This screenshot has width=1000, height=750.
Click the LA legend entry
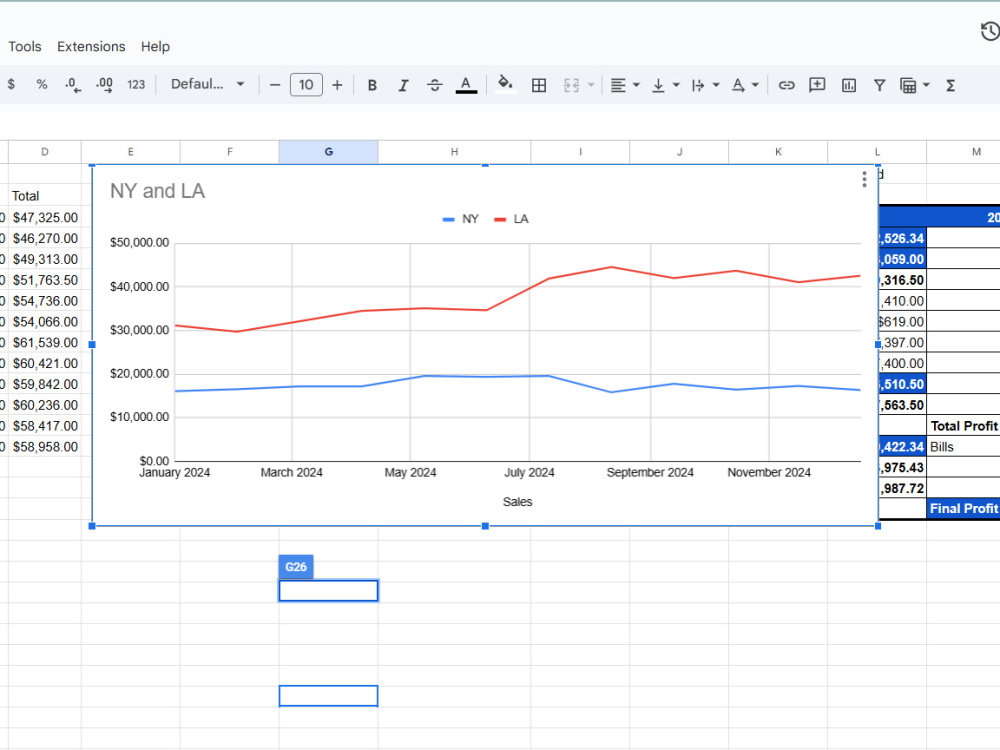click(511, 219)
